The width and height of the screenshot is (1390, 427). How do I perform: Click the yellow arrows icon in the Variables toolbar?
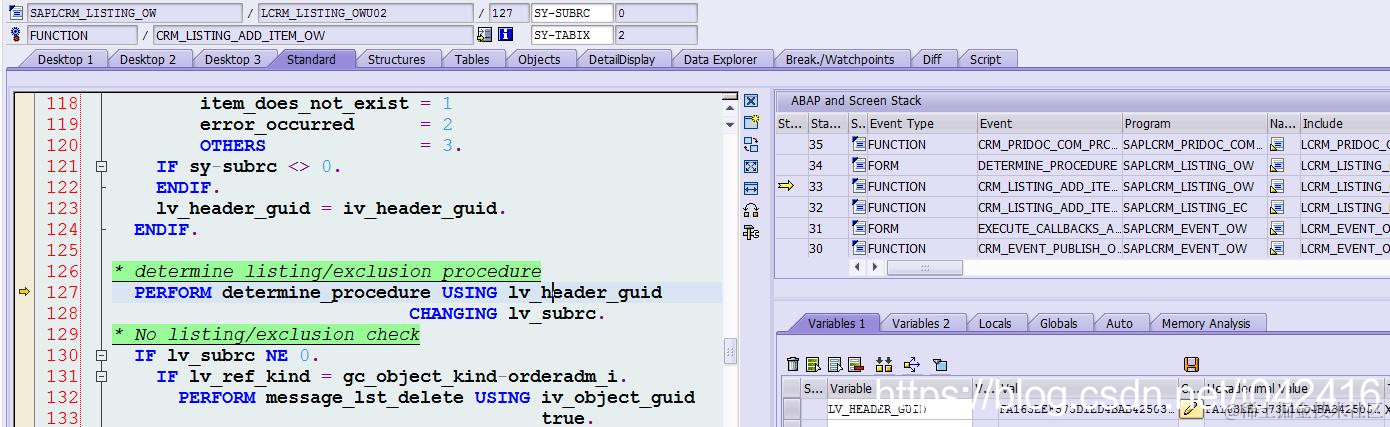[884, 364]
